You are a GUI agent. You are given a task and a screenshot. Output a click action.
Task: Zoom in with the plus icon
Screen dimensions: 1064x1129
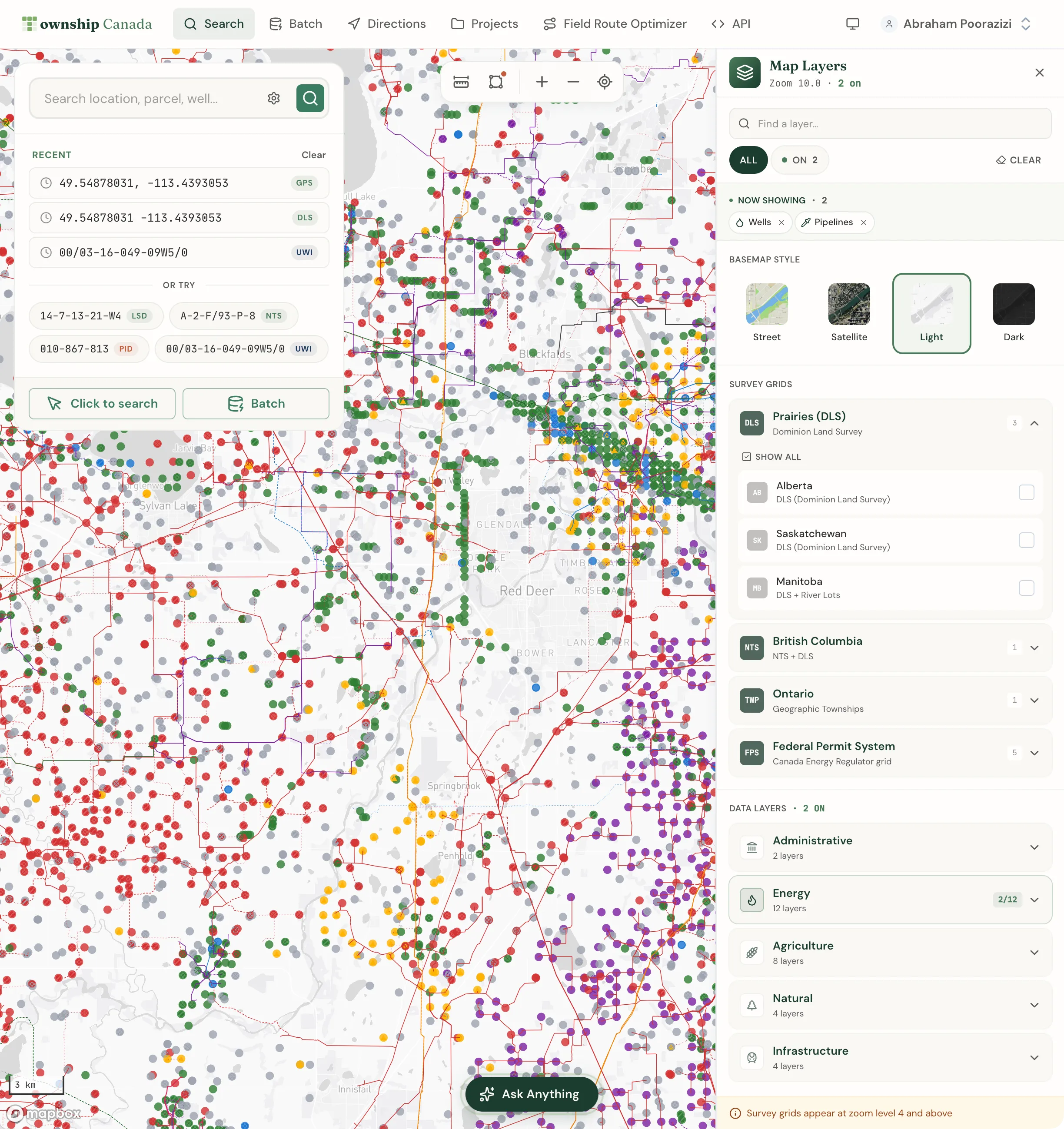(542, 82)
